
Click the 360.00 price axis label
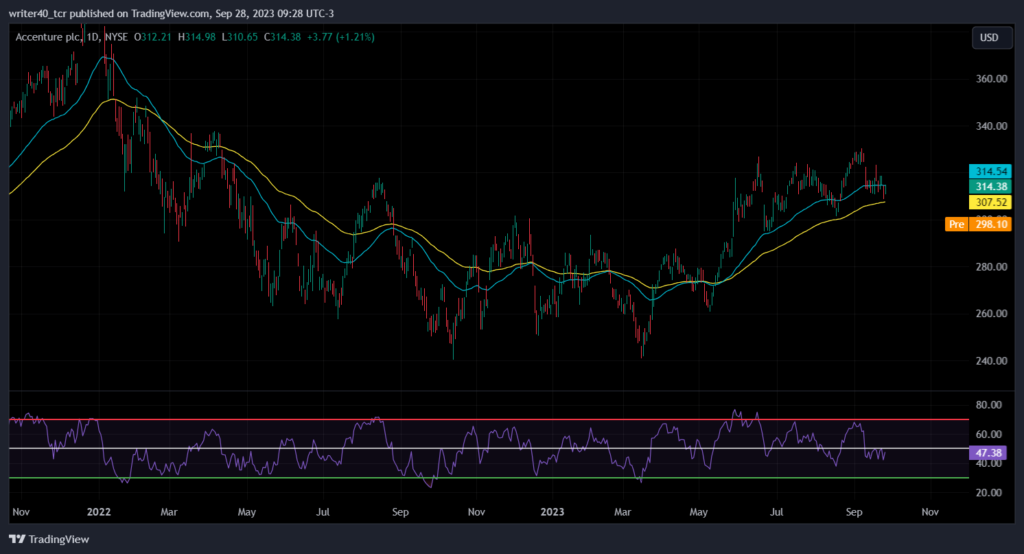[x=991, y=79]
